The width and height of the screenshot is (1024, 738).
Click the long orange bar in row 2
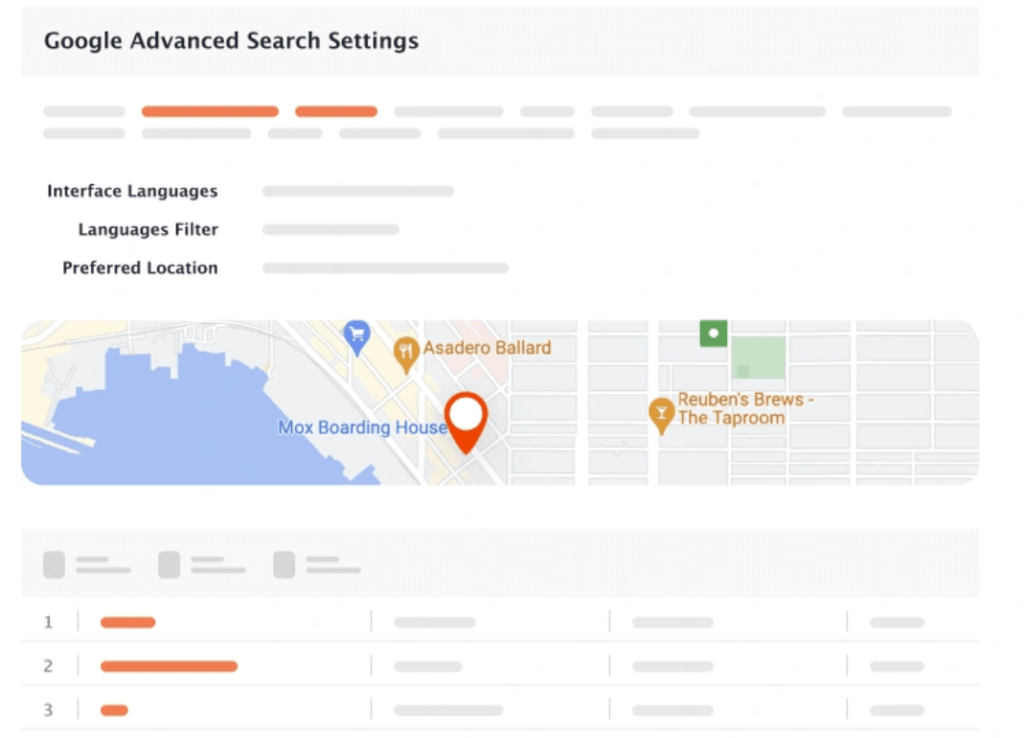point(168,666)
